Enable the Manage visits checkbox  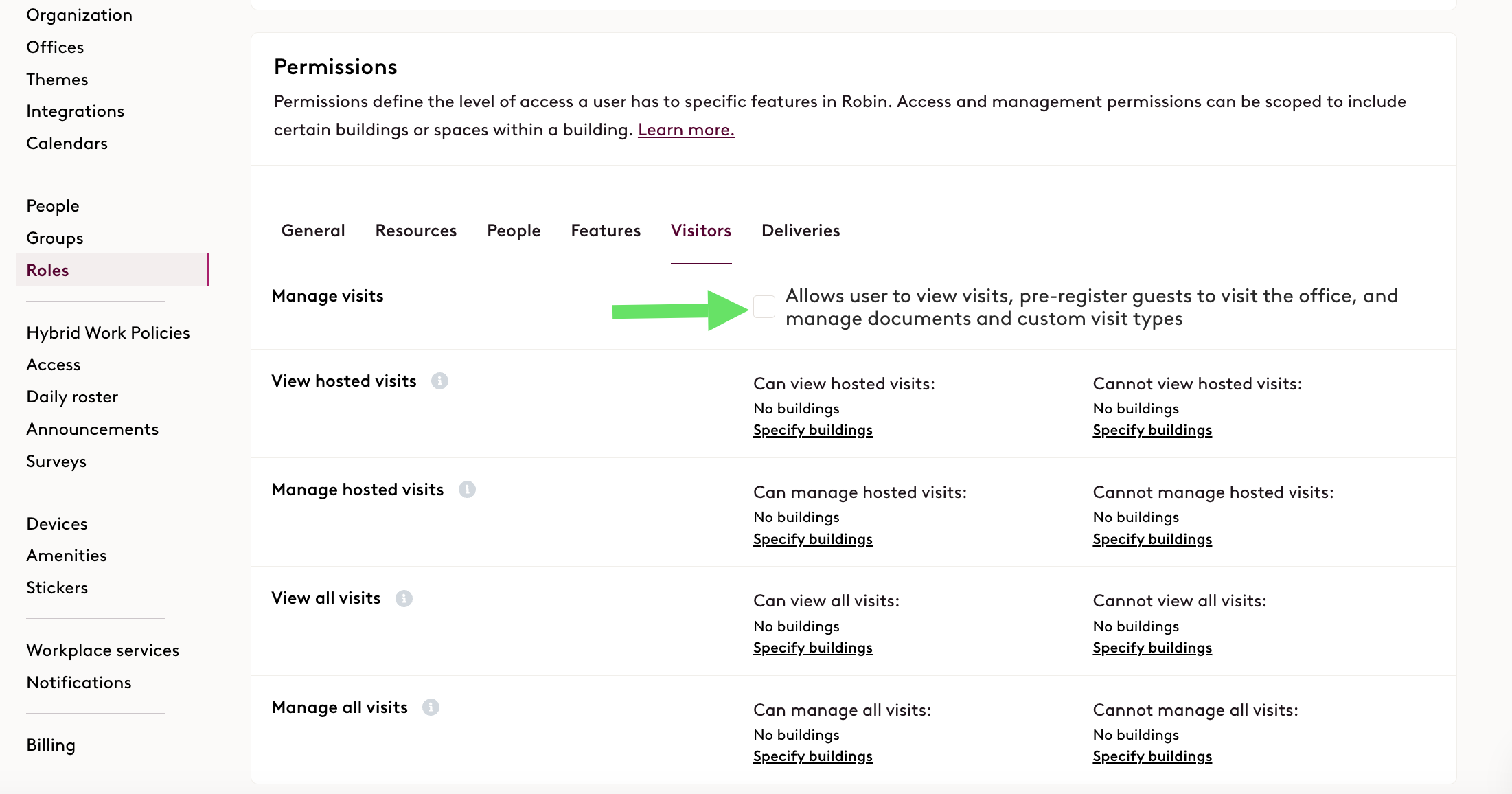[764, 306]
